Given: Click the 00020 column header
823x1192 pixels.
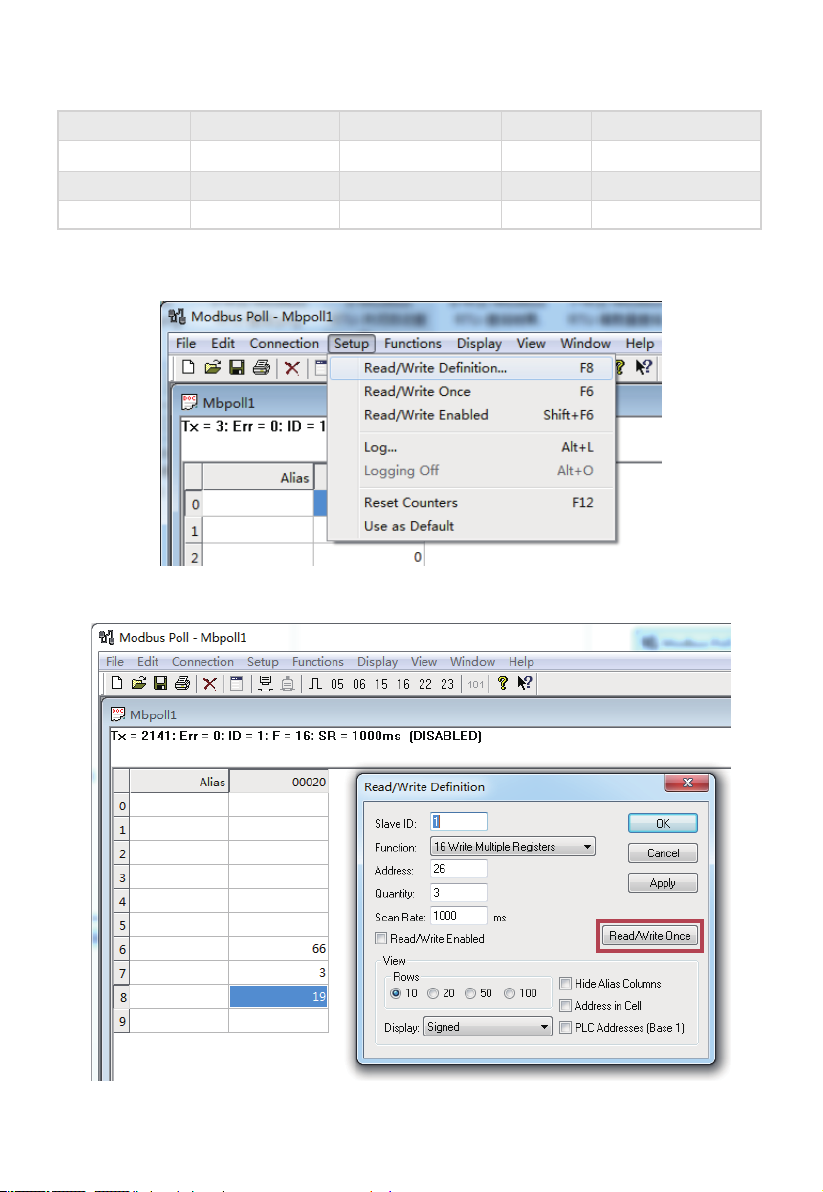Looking at the screenshot, I should point(279,781).
